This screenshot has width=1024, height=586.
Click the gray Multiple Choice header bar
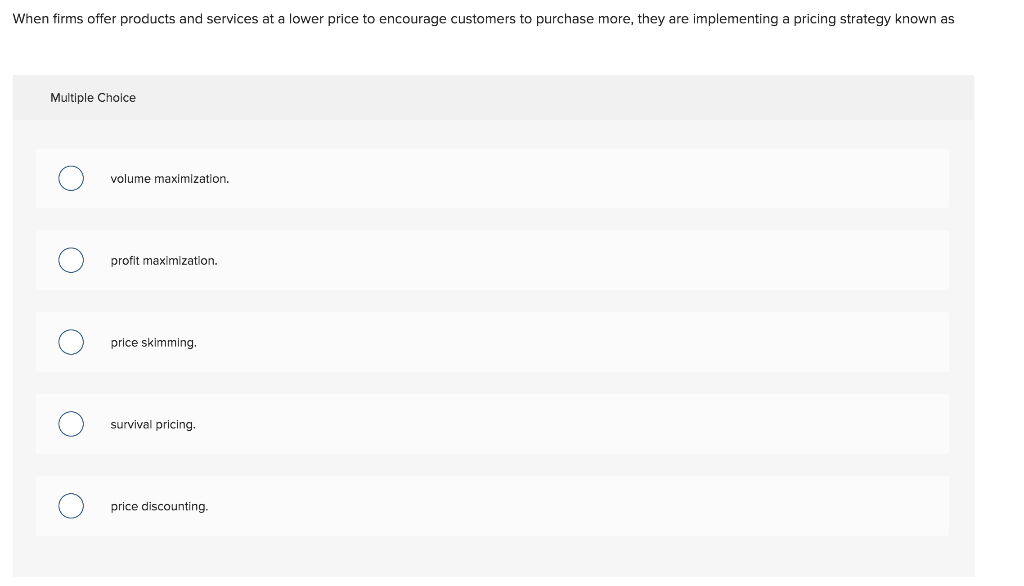pyautogui.click(x=493, y=97)
